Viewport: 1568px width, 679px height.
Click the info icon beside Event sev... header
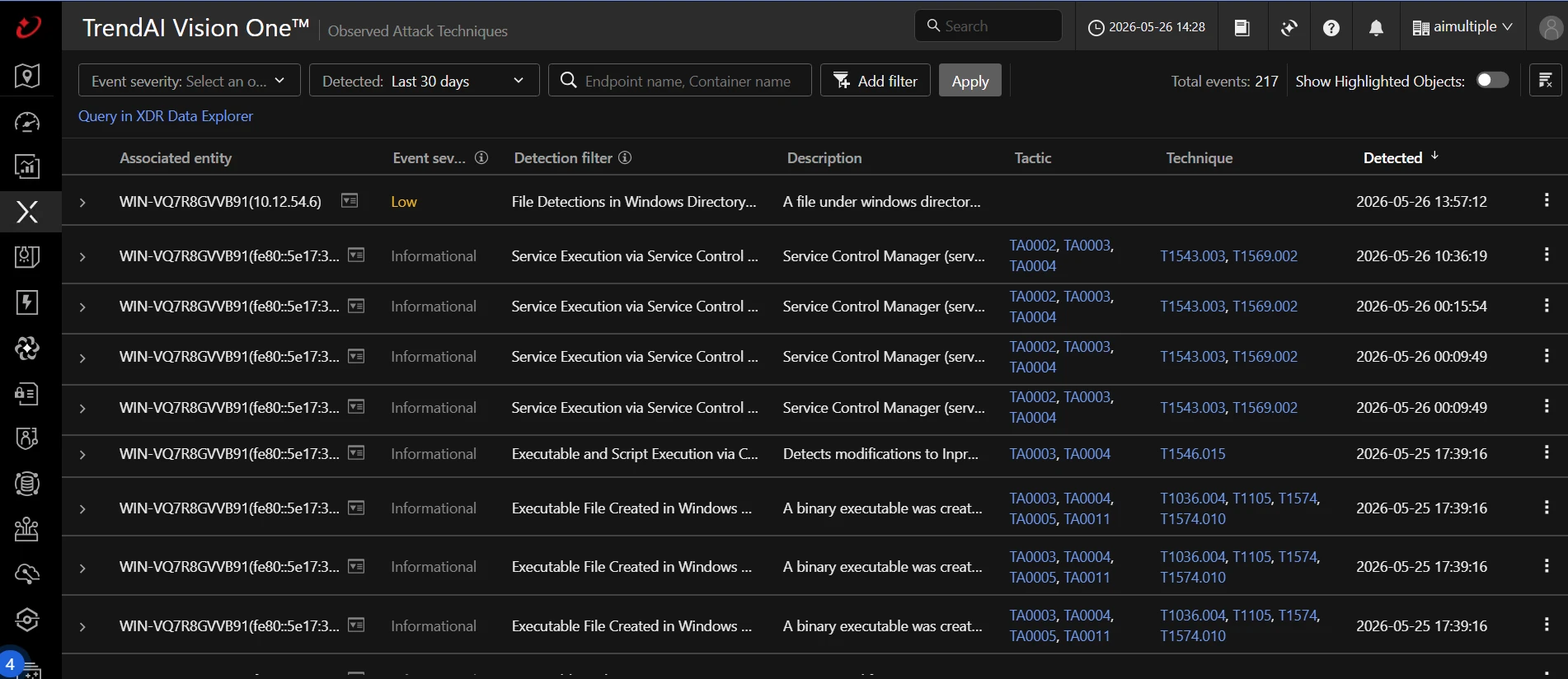click(482, 157)
